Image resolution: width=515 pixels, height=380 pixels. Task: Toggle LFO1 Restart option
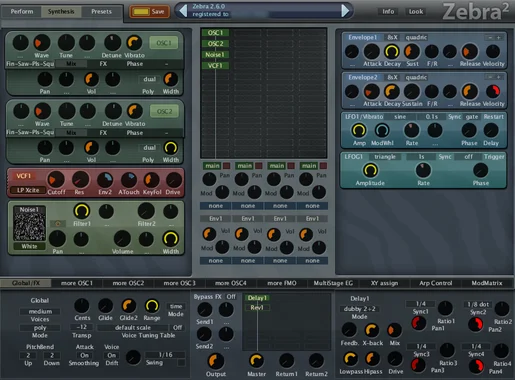pos(493,117)
